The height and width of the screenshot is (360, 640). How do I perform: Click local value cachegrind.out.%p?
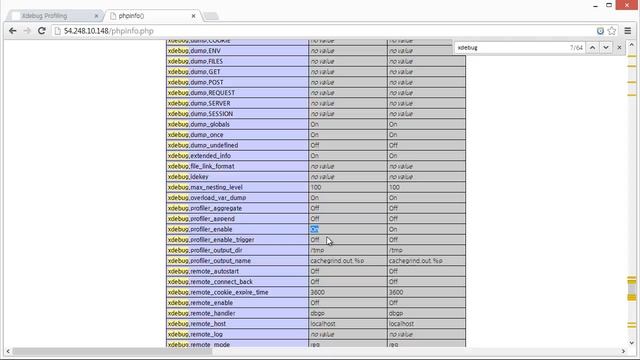click(337, 261)
